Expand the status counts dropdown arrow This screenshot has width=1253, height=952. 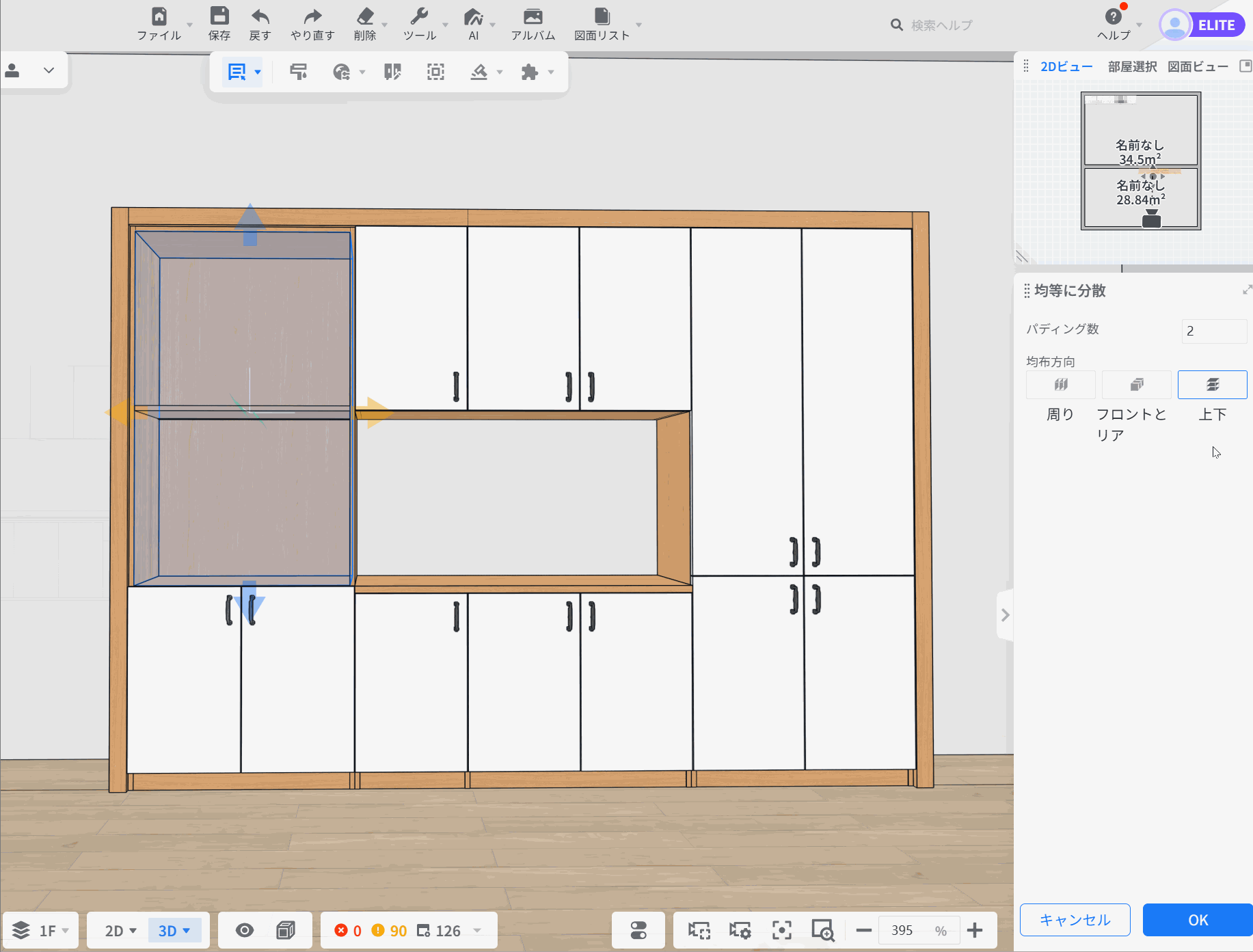[477, 931]
